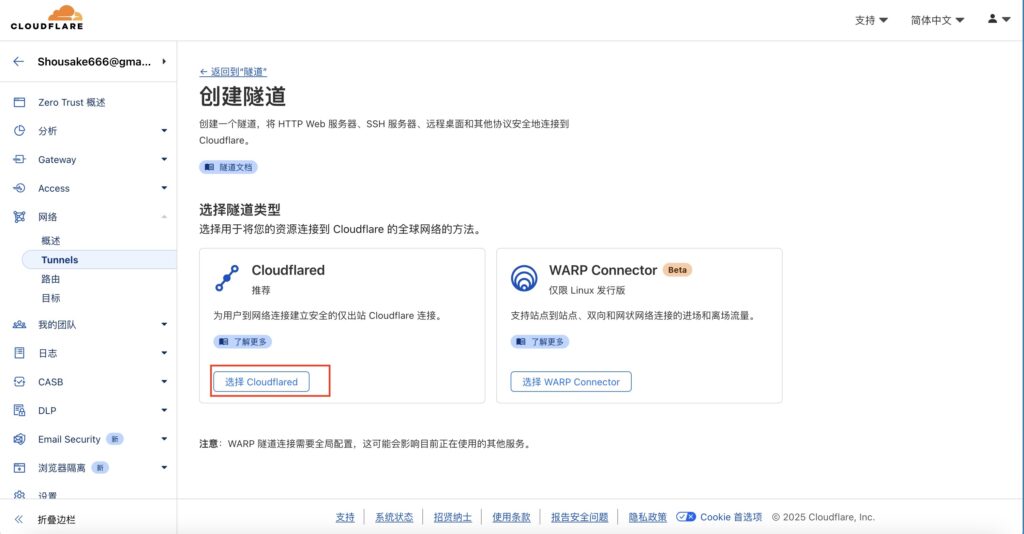Click the 招贤纳士 footer link
The height and width of the screenshot is (534, 1024).
point(453,517)
